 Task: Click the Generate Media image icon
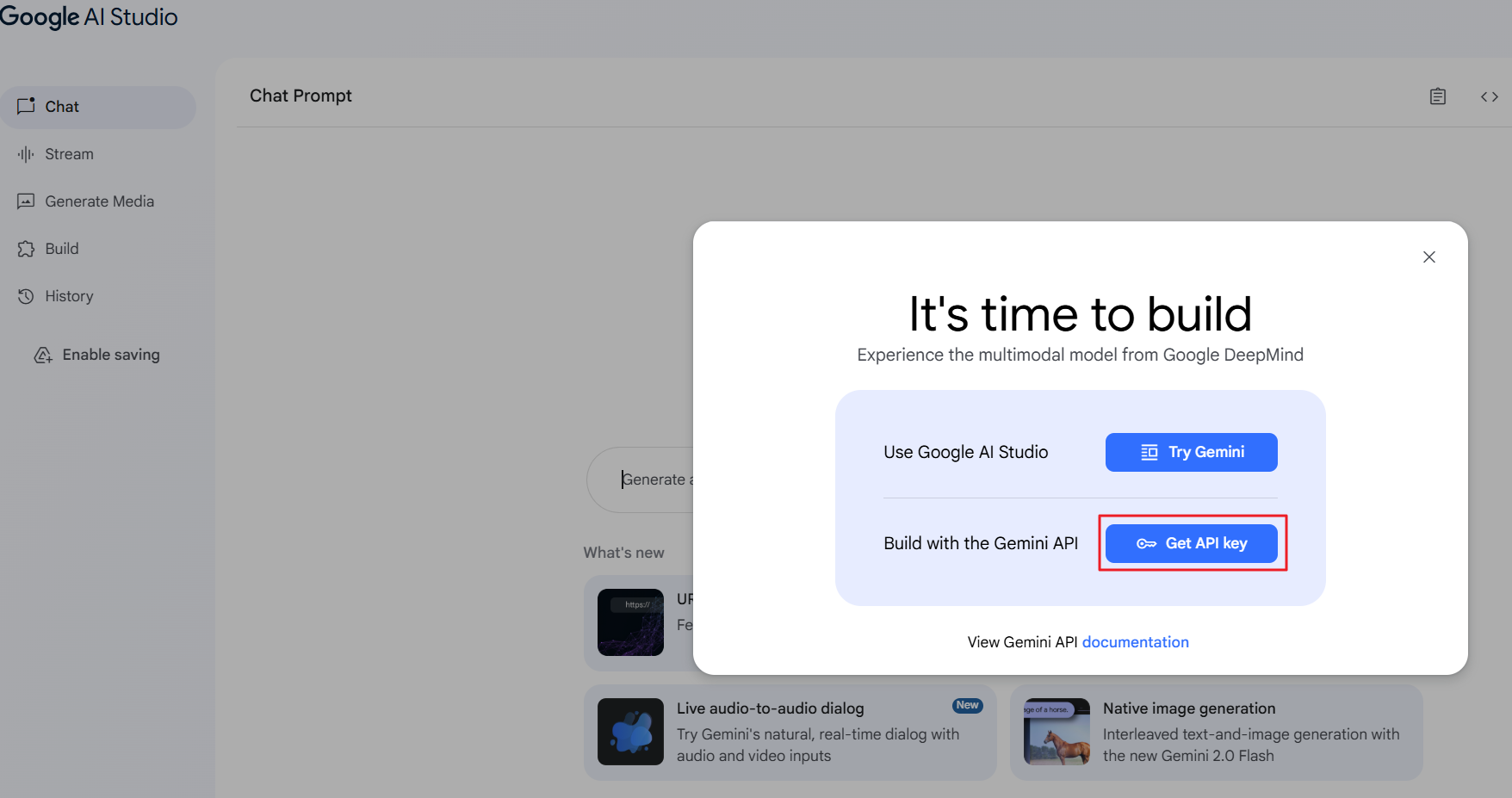26,201
